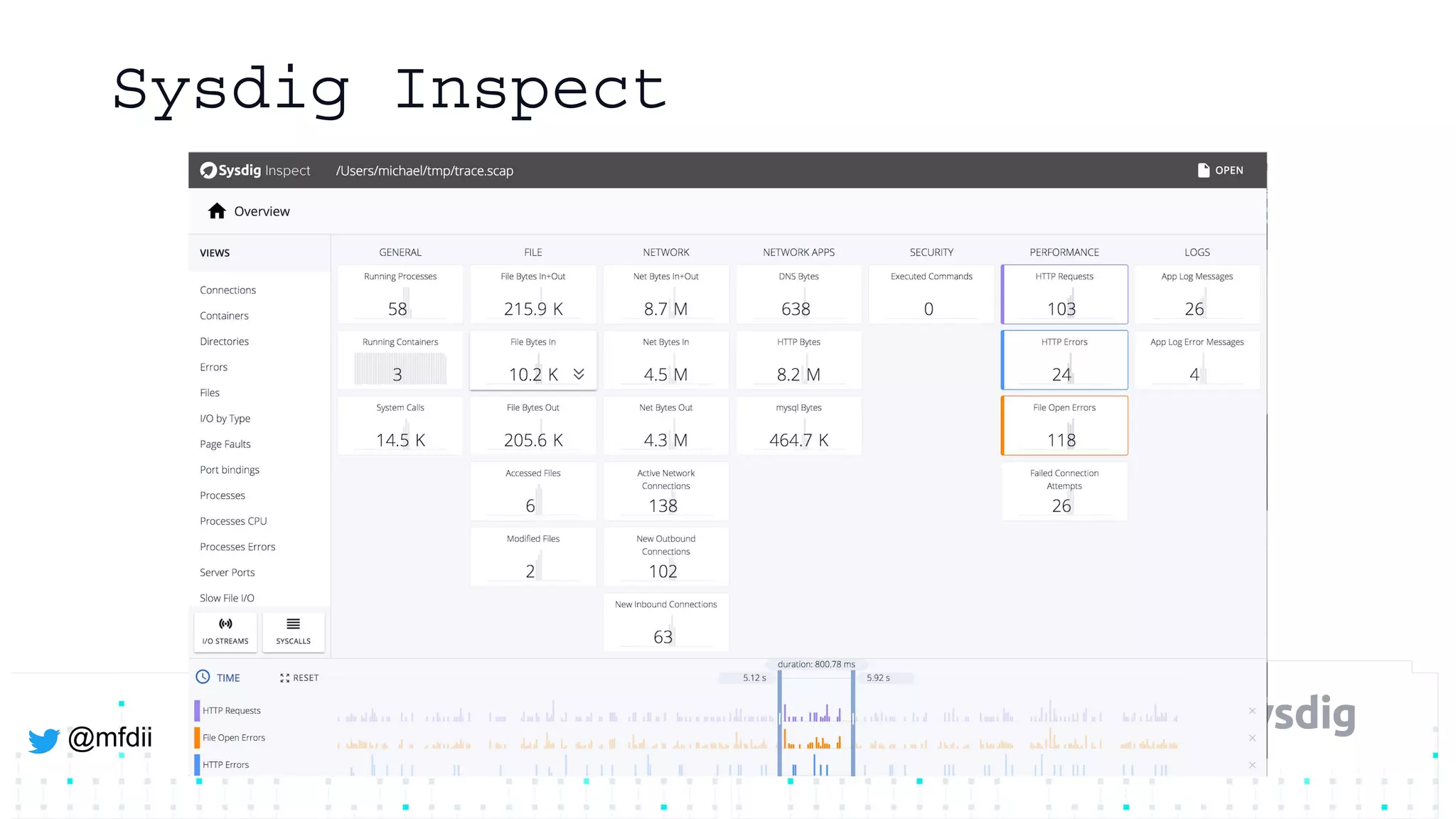Screen dimensions: 1456x819
Task: Select the Net Bytes In tile
Action: (x=666, y=360)
